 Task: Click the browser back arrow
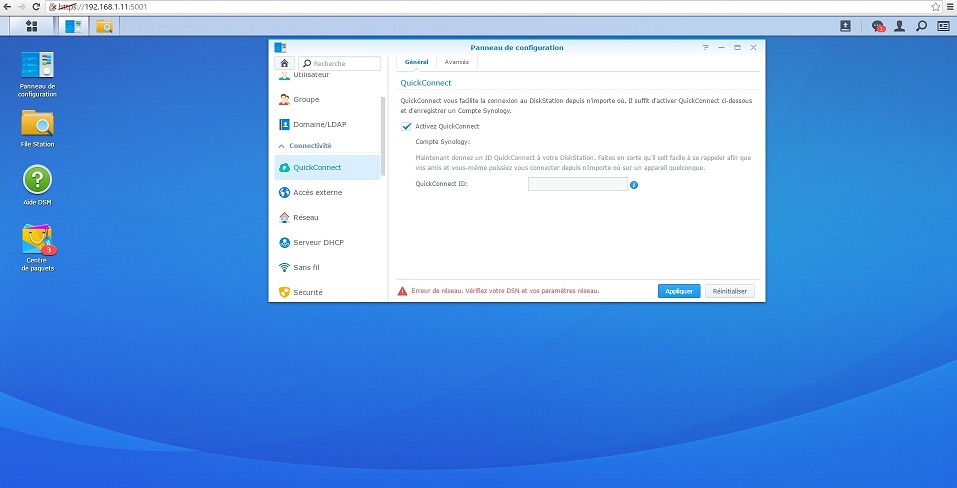click(6, 7)
